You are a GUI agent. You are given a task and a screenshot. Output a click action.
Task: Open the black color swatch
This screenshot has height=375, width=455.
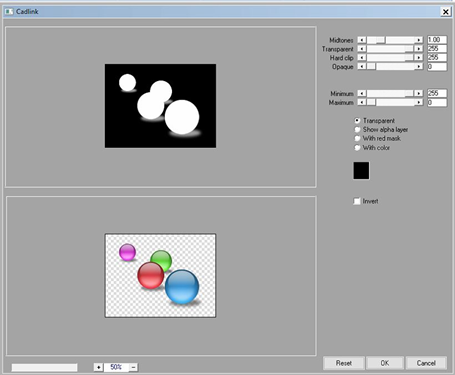361,171
